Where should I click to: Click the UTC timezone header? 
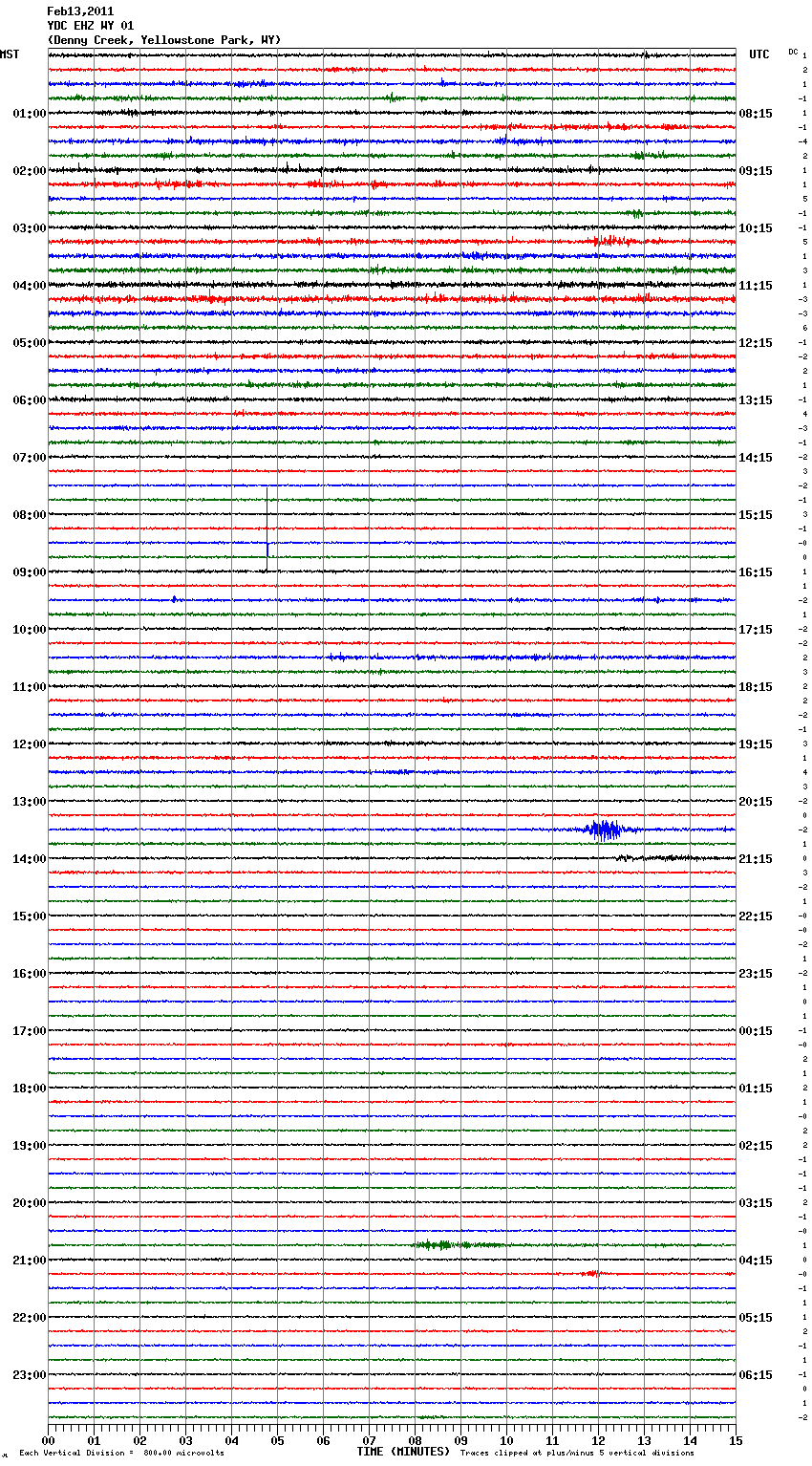click(x=759, y=54)
